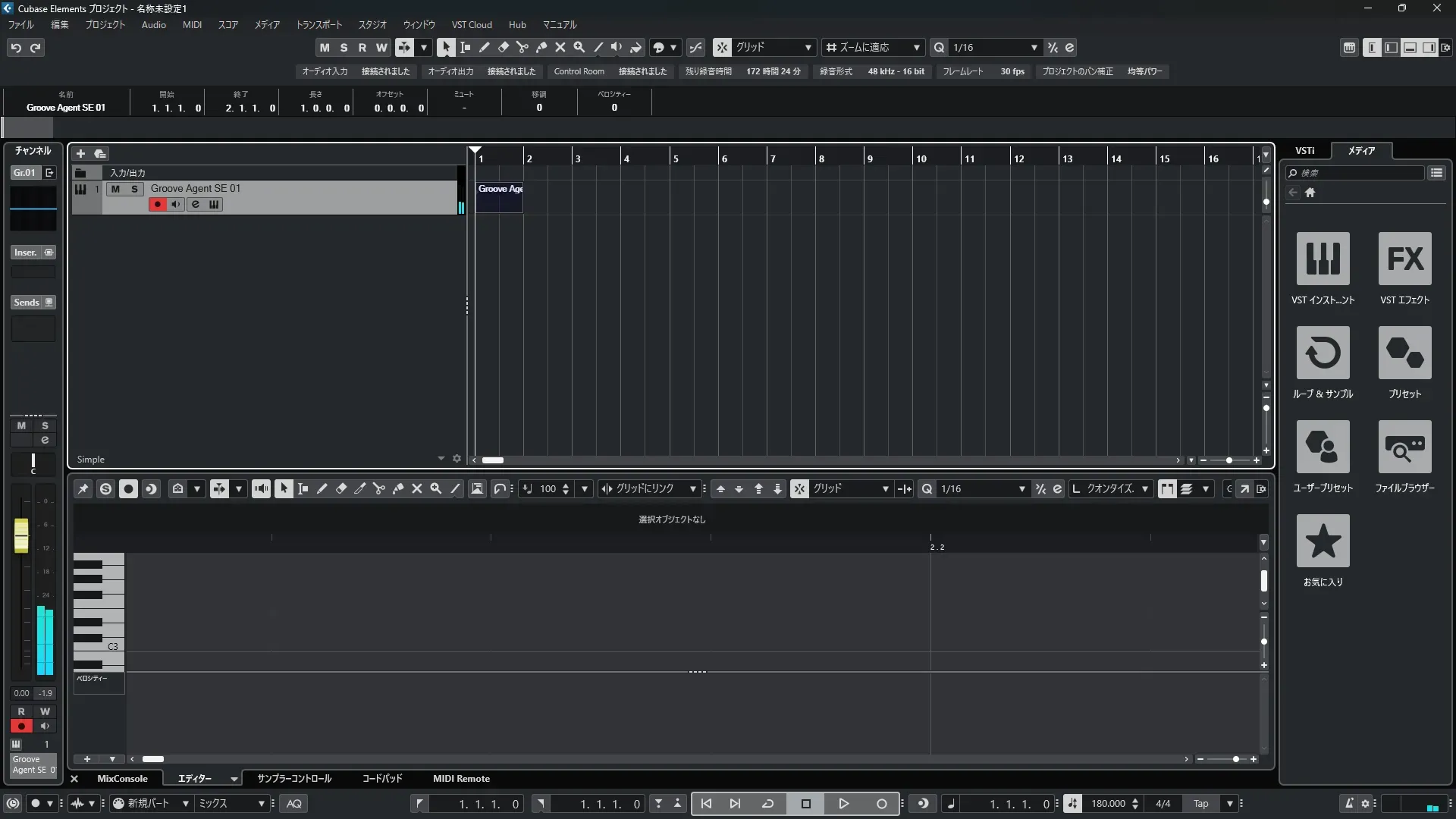Screen dimensions: 1456x819
Task: Select the Eraser tool in the top toolbar
Action: click(x=503, y=47)
